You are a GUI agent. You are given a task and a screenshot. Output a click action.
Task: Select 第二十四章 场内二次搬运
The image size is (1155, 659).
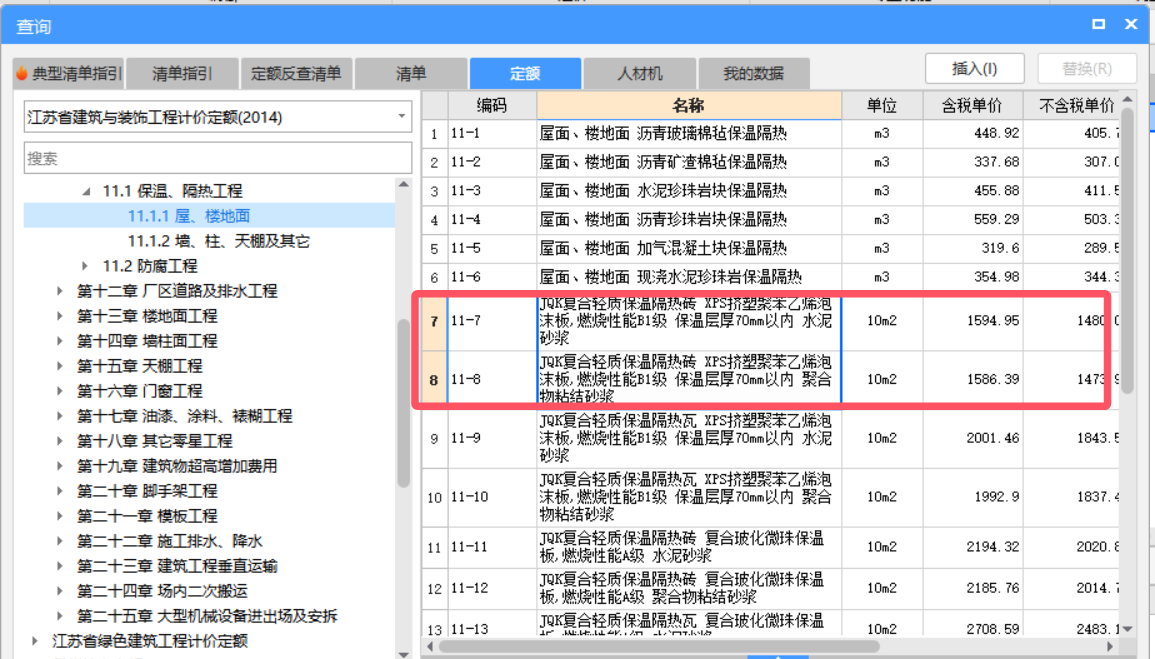162,591
